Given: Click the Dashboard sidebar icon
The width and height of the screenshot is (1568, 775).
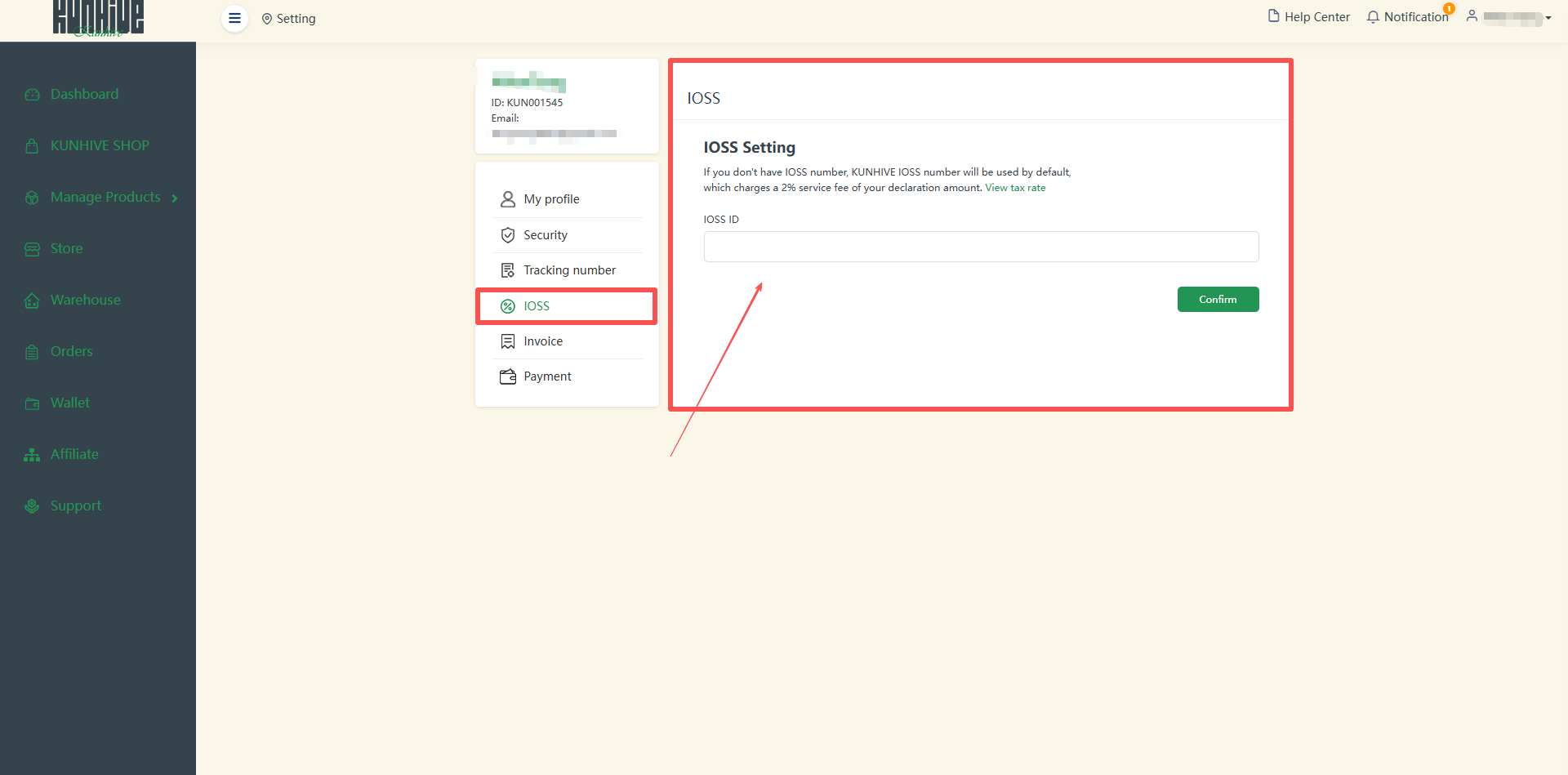Looking at the screenshot, I should click(32, 95).
